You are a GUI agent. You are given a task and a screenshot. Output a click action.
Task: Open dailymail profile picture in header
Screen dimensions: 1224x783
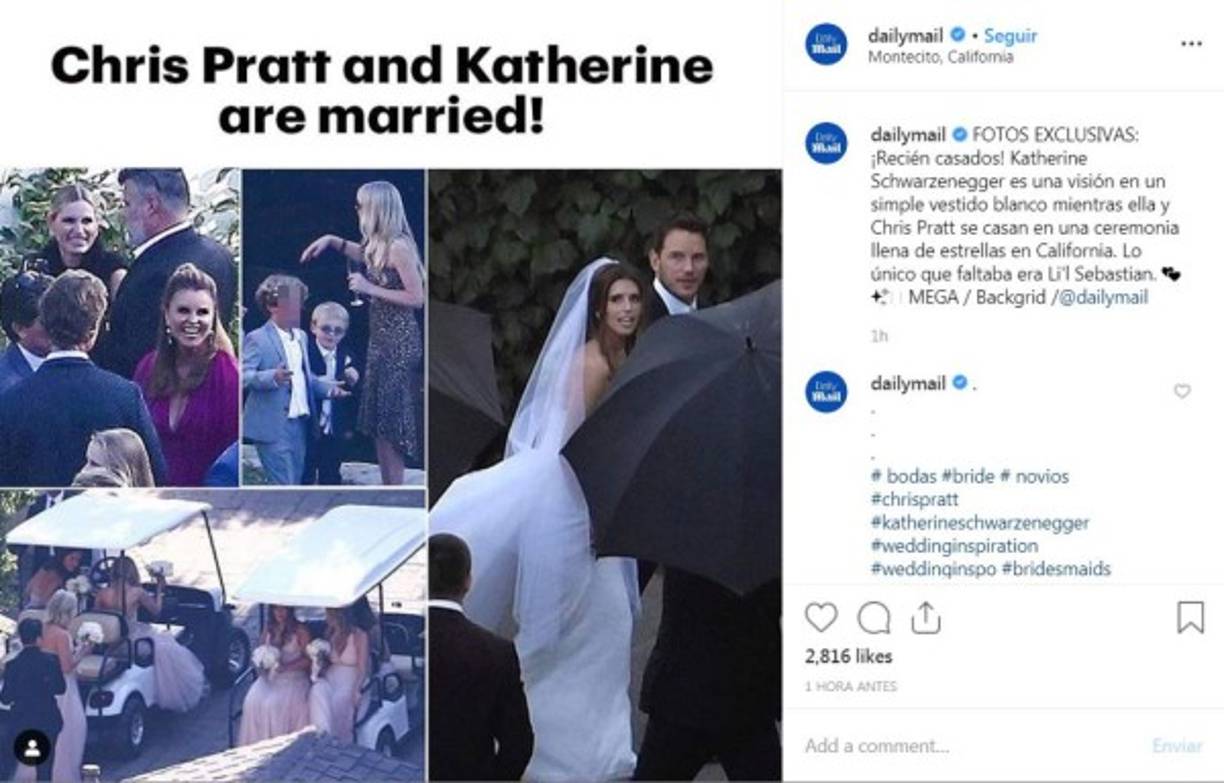pyautogui.click(x=826, y=44)
